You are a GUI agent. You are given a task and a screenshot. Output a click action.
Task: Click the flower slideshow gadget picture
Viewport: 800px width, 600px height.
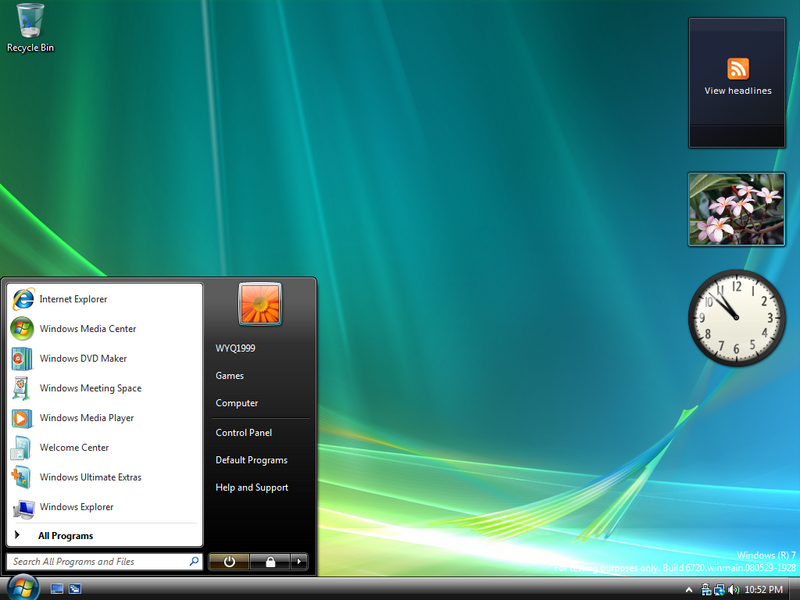point(737,209)
